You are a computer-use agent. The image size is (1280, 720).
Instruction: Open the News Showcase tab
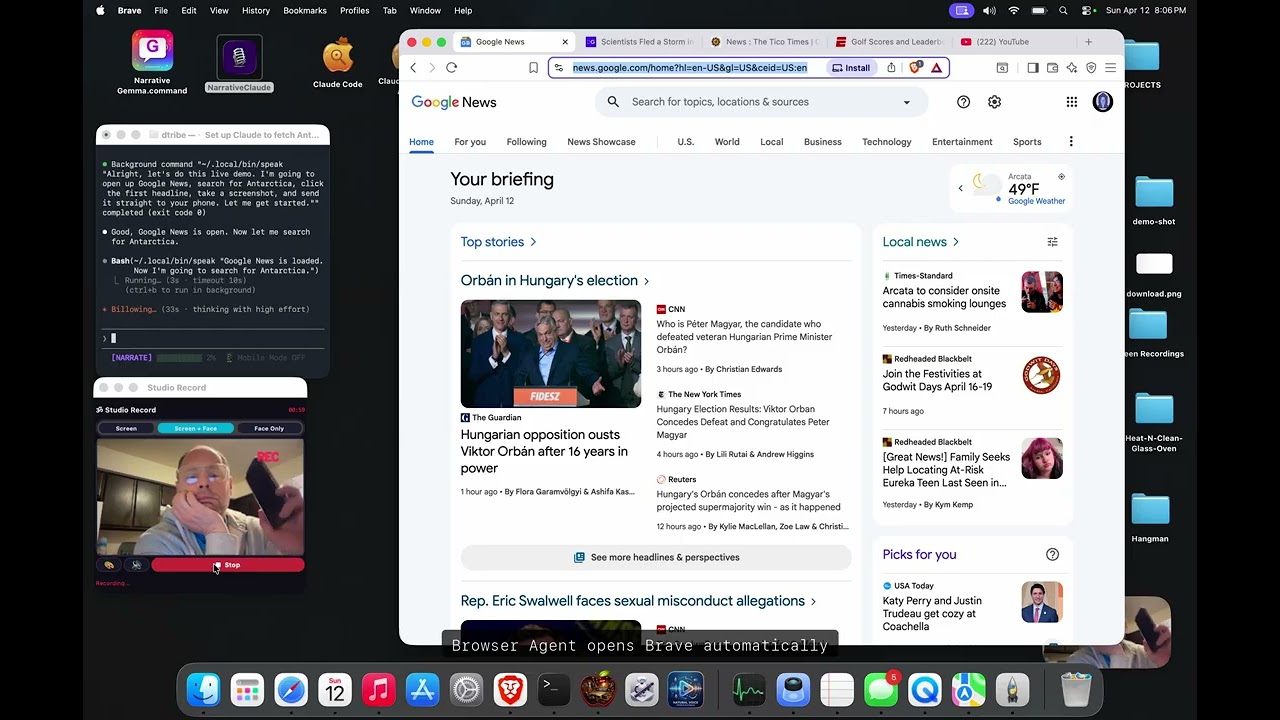[x=601, y=142]
